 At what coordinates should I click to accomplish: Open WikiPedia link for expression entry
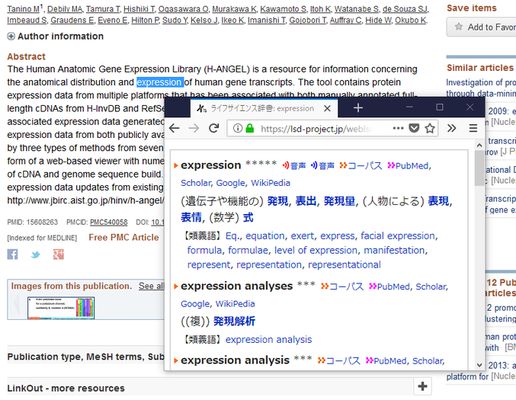(270, 183)
